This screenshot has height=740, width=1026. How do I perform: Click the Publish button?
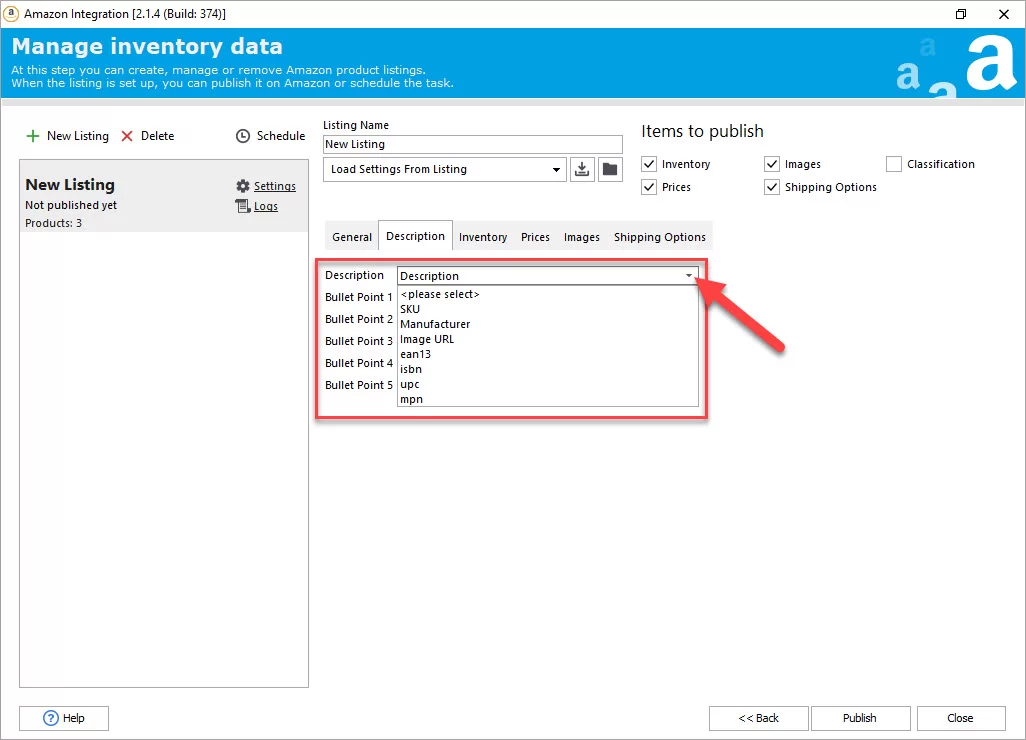pyautogui.click(x=860, y=718)
